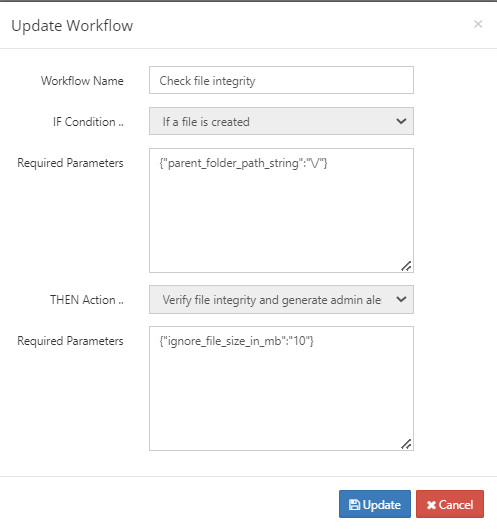Click inside the condition parameters textarea
The image size is (497, 530).
tap(281, 210)
